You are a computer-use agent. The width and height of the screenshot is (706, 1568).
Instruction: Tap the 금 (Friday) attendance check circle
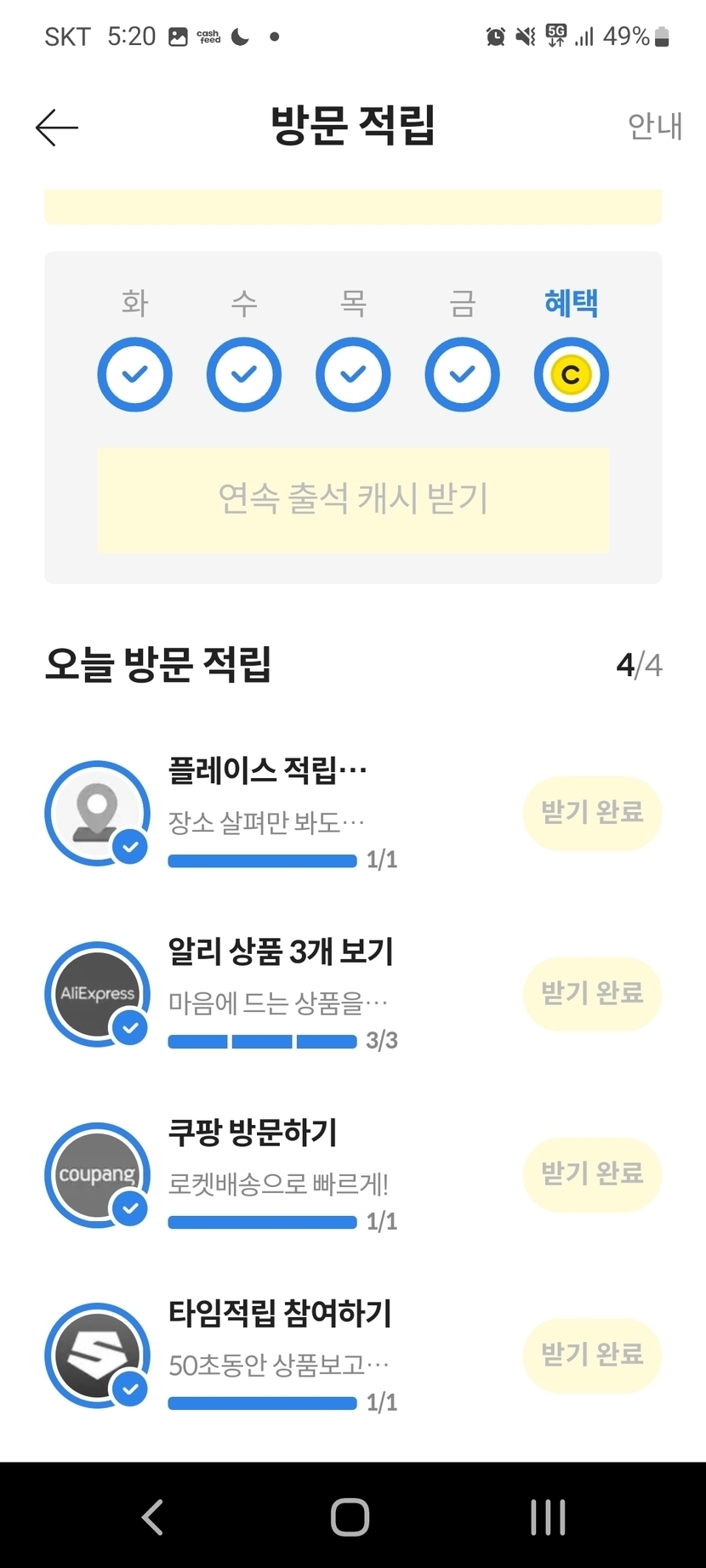point(462,374)
